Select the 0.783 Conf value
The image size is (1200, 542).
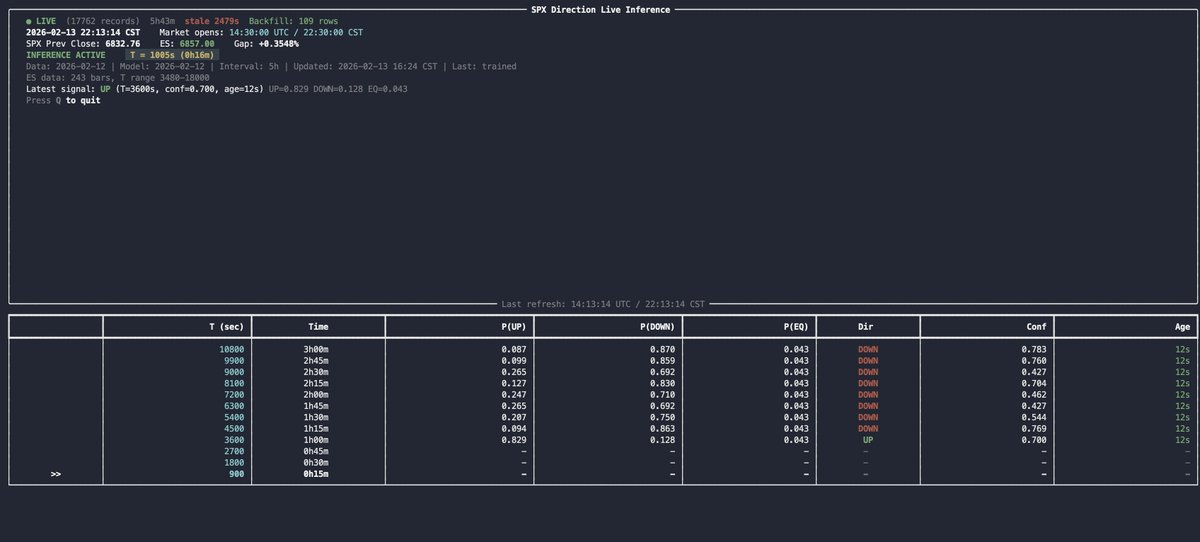(1033, 349)
